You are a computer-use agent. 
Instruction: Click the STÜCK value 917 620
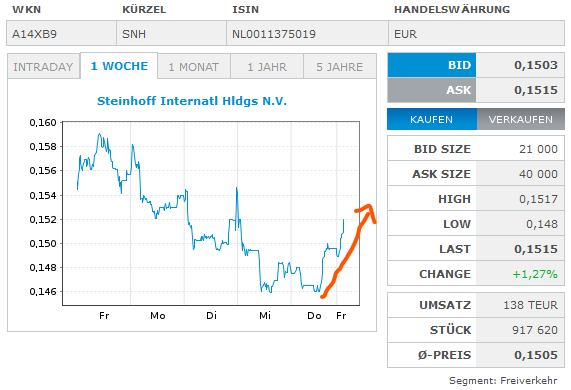(x=535, y=330)
